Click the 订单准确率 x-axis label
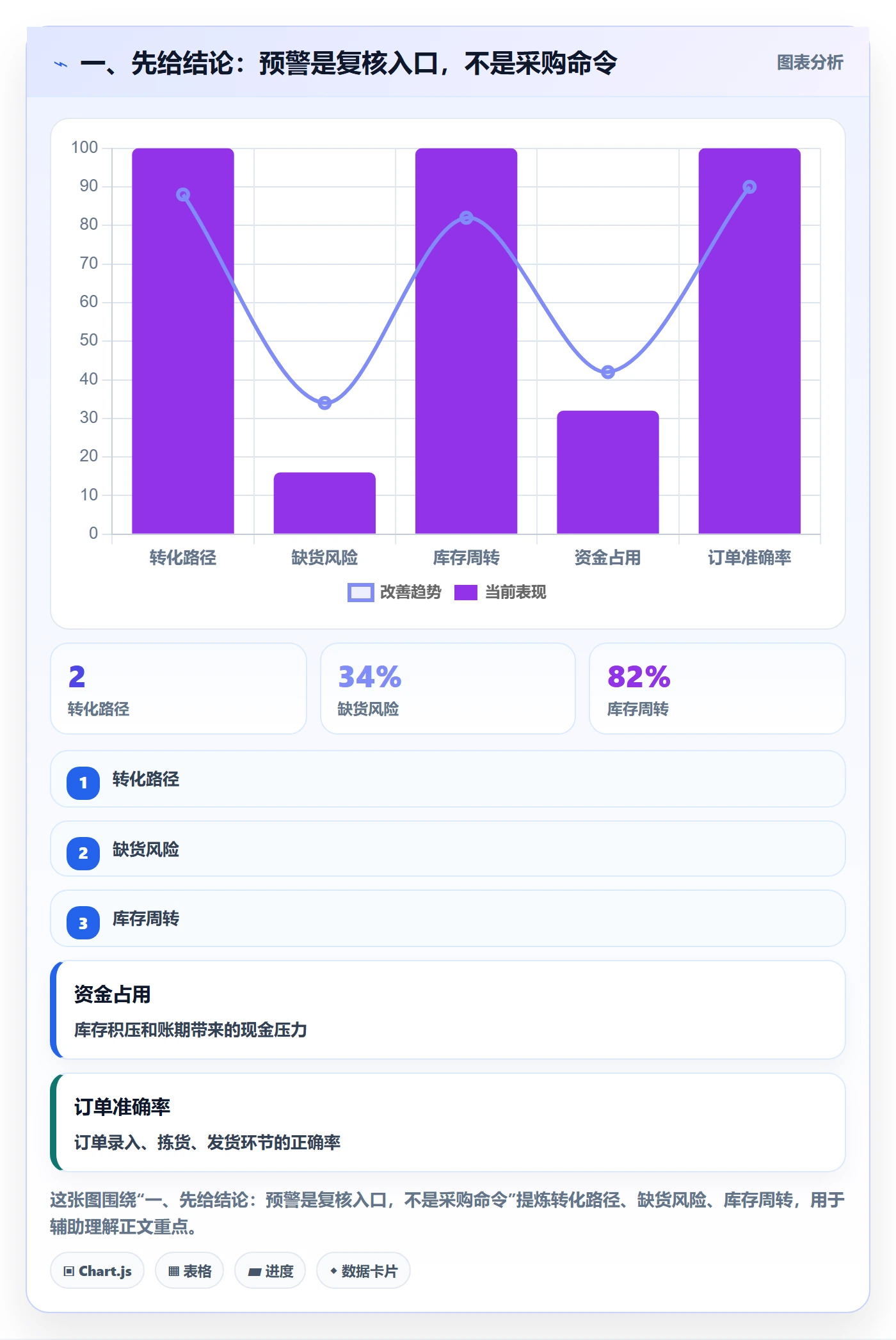896x1340 pixels. click(749, 557)
